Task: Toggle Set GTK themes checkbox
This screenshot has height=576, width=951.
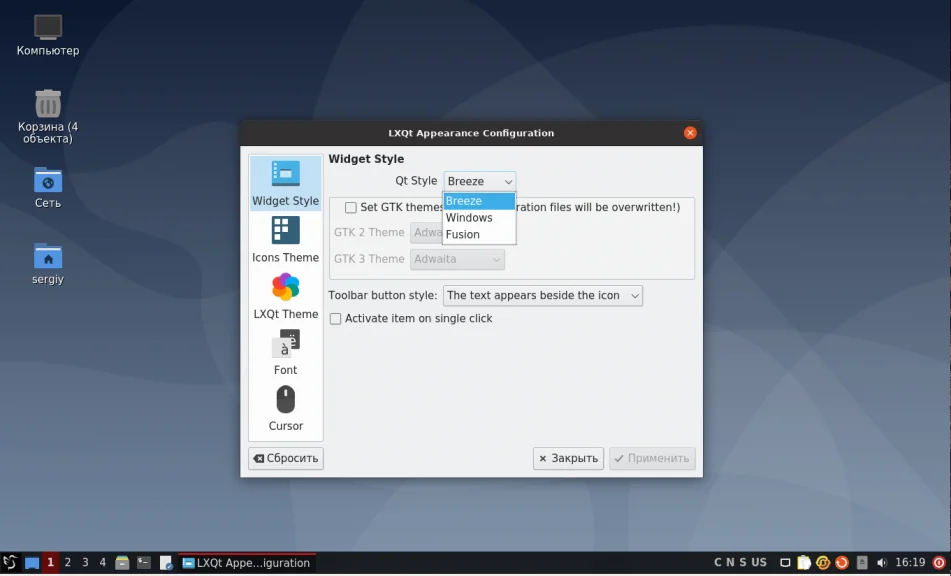Action: [351, 207]
